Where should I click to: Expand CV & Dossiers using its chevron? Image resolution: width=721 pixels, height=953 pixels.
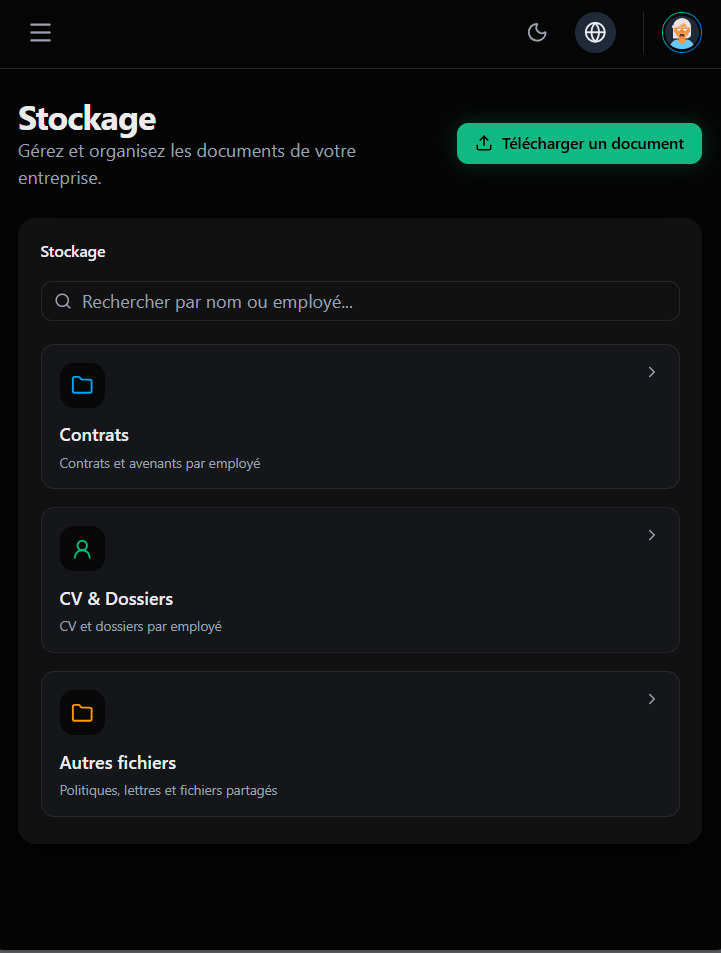pyautogui.click(x=651, y=534)
